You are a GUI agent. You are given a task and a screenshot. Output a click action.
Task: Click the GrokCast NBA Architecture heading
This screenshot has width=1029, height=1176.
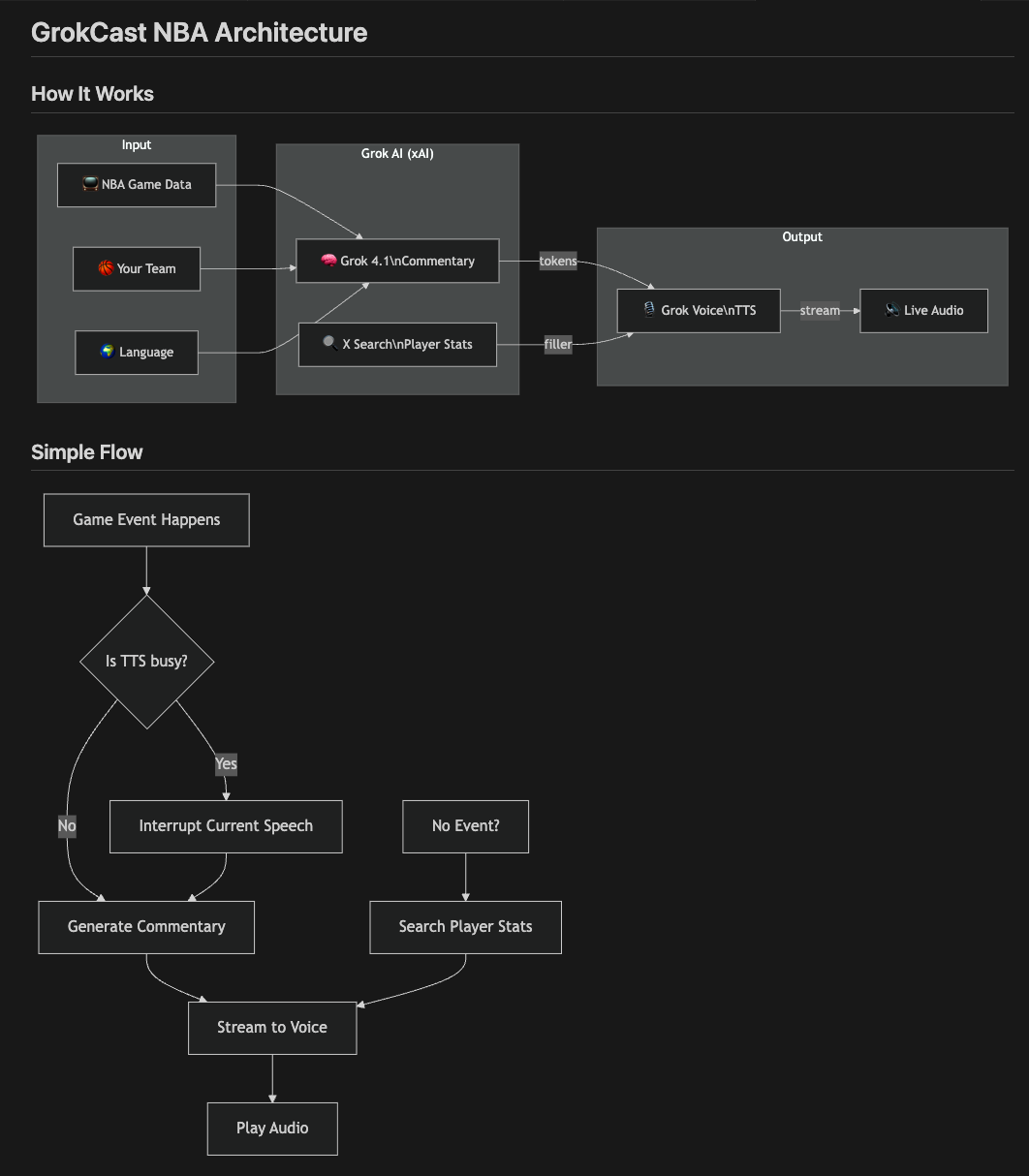tap(199, 32)
